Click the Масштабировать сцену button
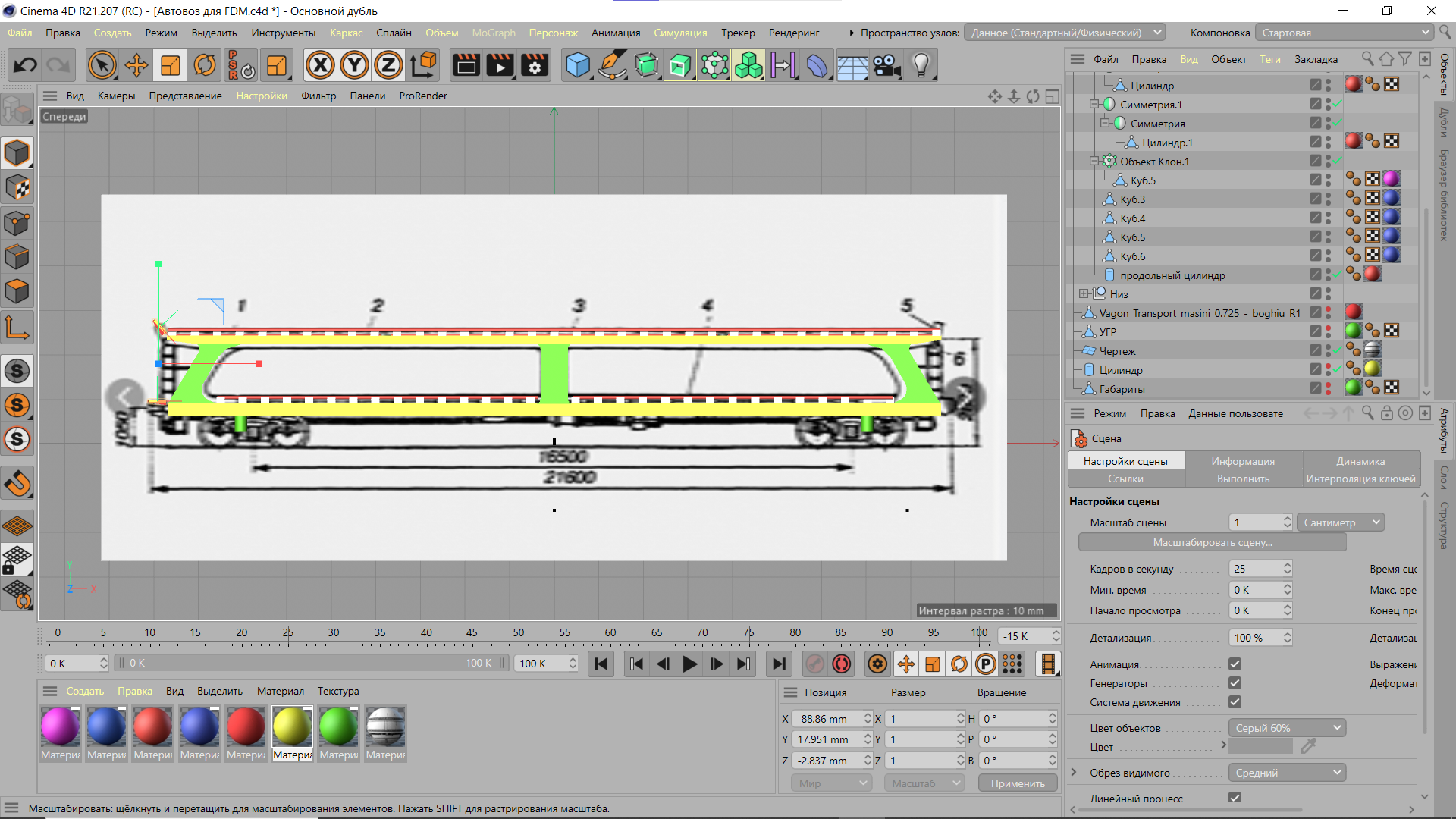Image resolution: width=1456 pixels, height=819 pixels. pos(1212,542)
